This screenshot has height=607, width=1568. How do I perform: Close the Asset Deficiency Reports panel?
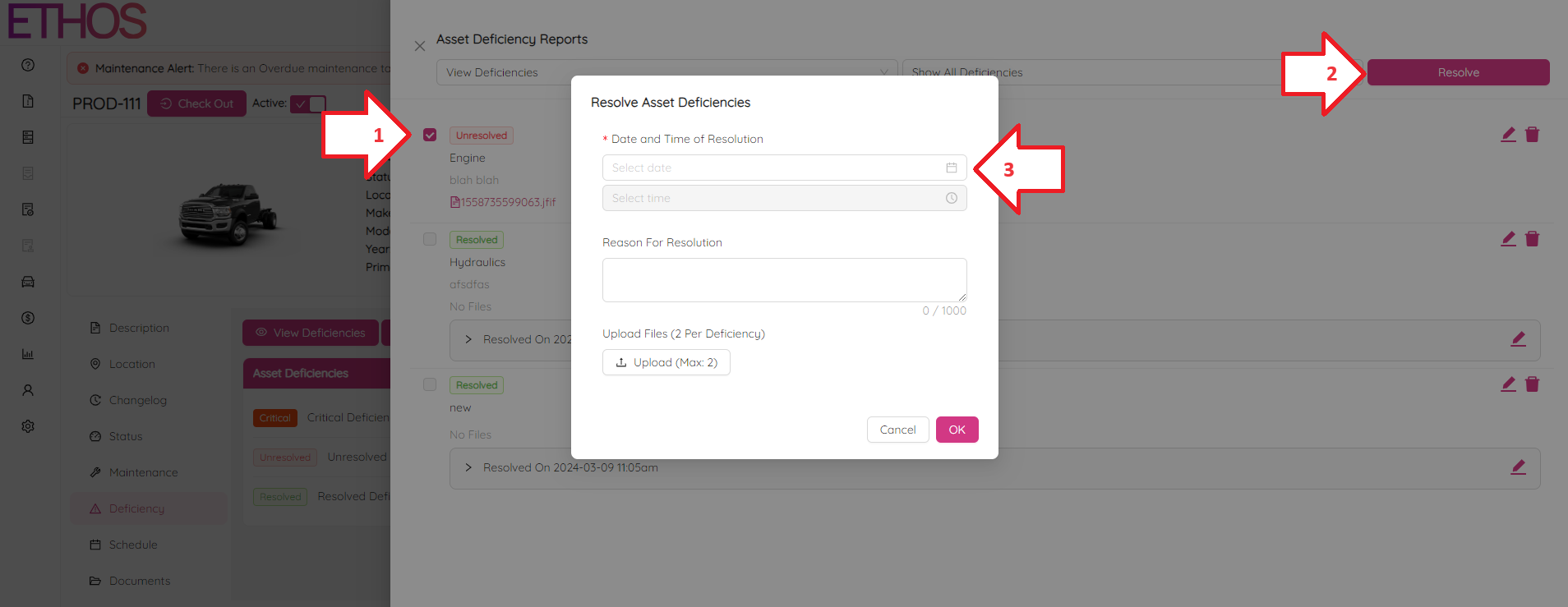[x=420, y=46]
